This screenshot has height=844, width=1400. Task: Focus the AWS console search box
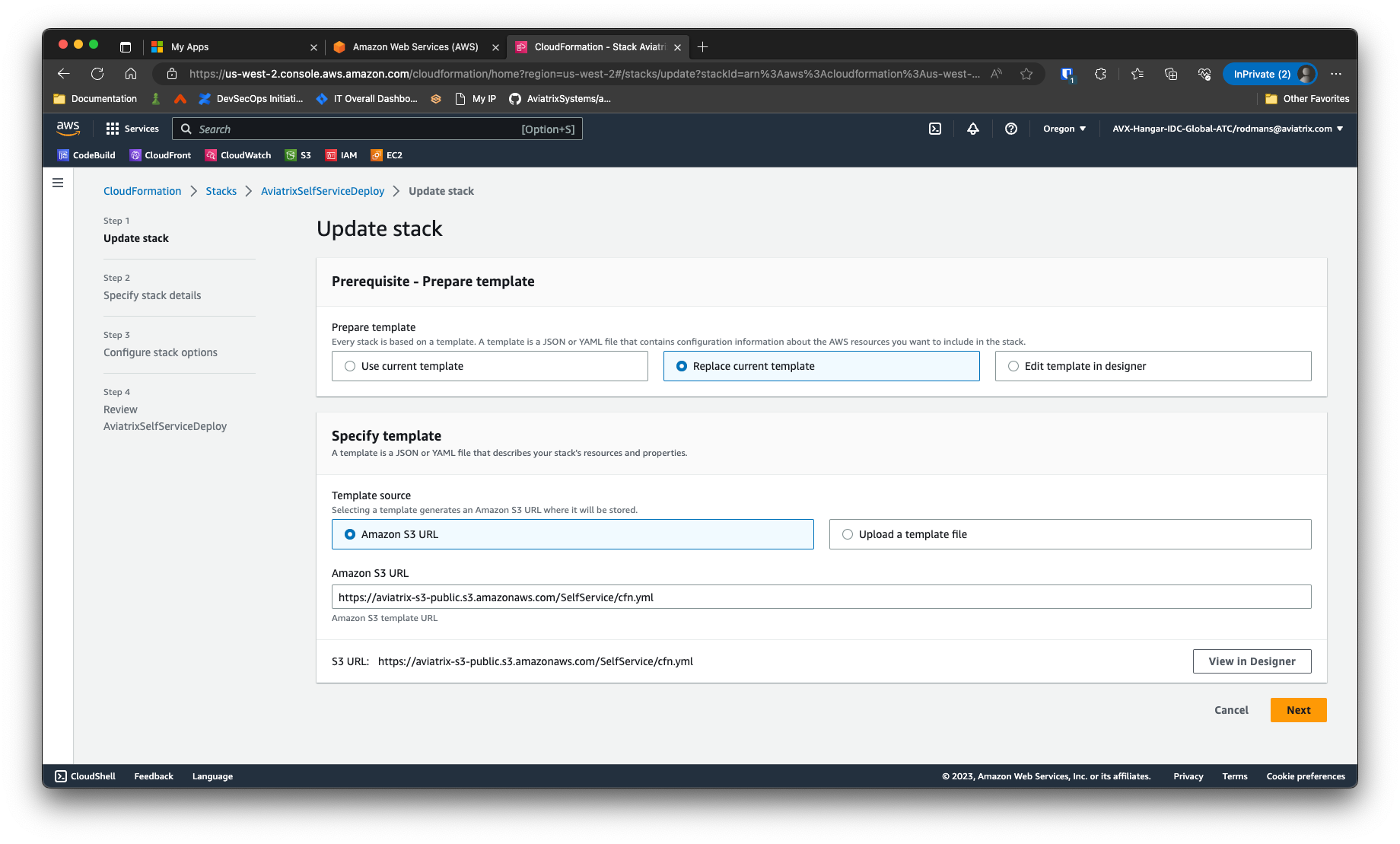377,129
